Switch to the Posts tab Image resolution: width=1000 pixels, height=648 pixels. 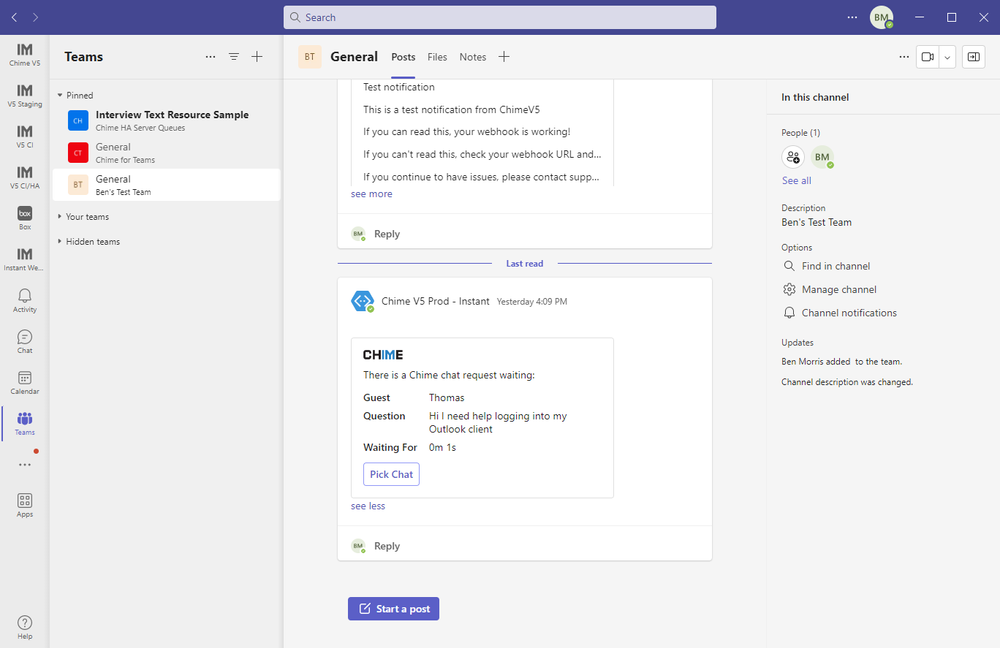[x=403, y=57]
